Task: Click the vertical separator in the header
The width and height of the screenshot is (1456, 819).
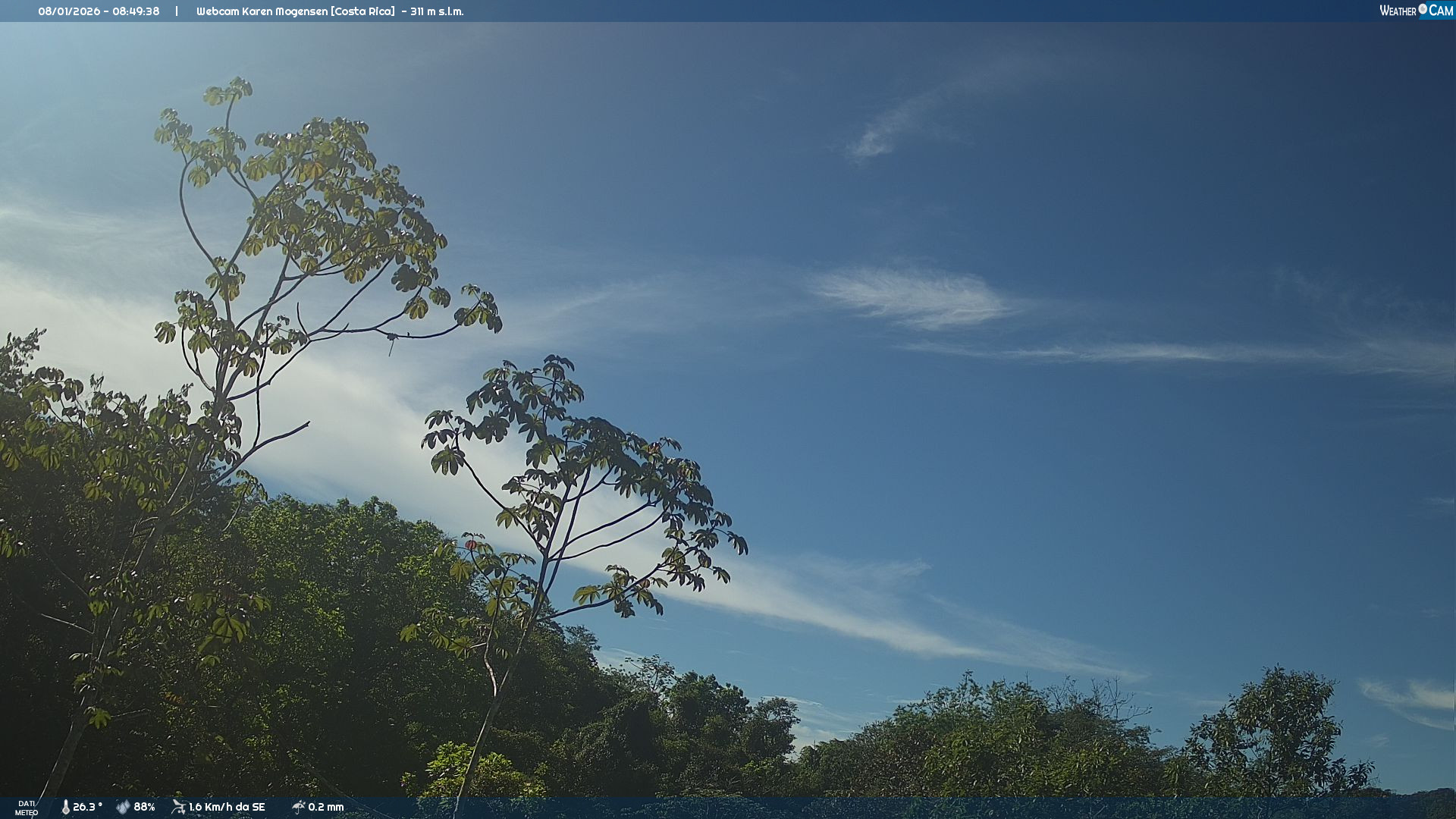Action: 177,11
